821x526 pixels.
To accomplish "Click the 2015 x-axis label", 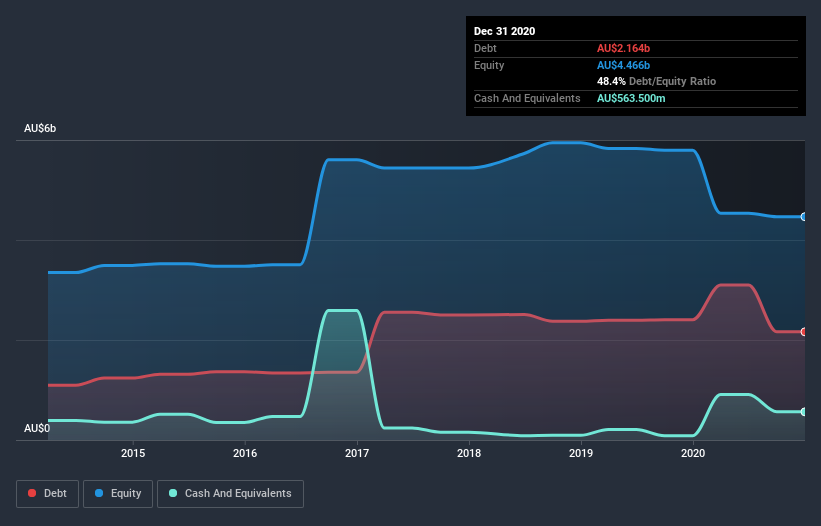I will 133,453.
